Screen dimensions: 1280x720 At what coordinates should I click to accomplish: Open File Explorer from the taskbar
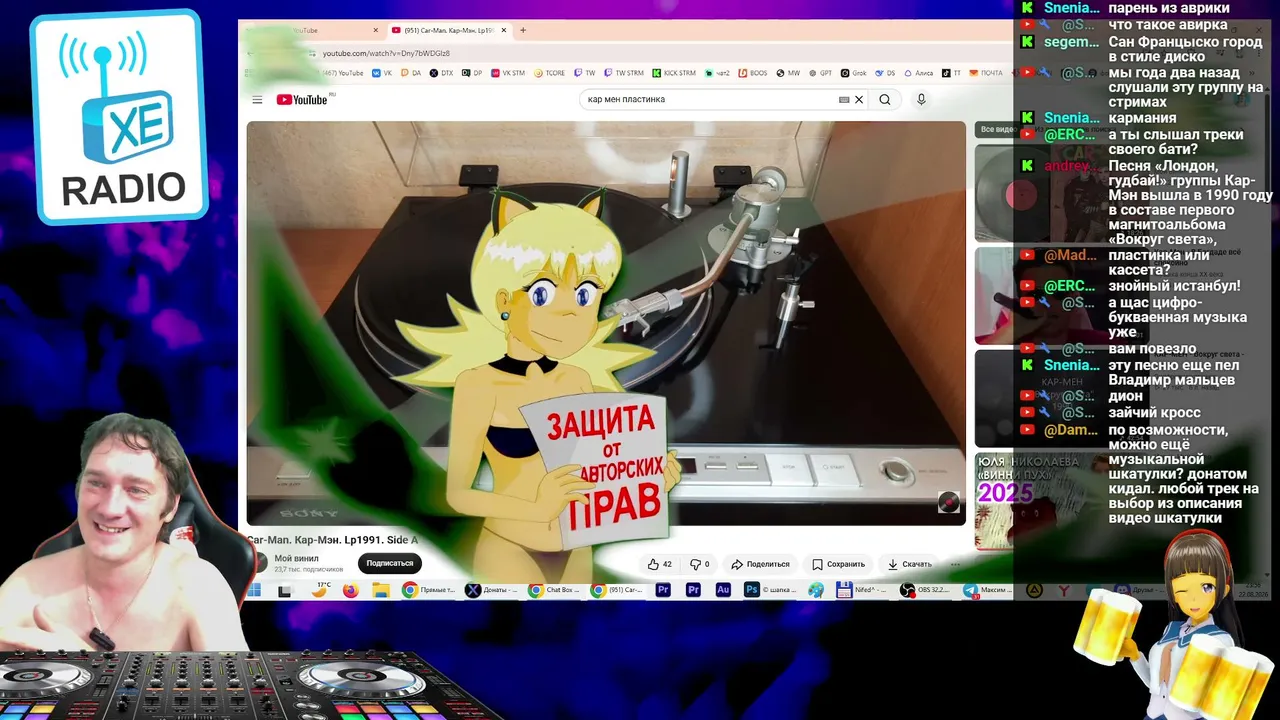(380, 590)
